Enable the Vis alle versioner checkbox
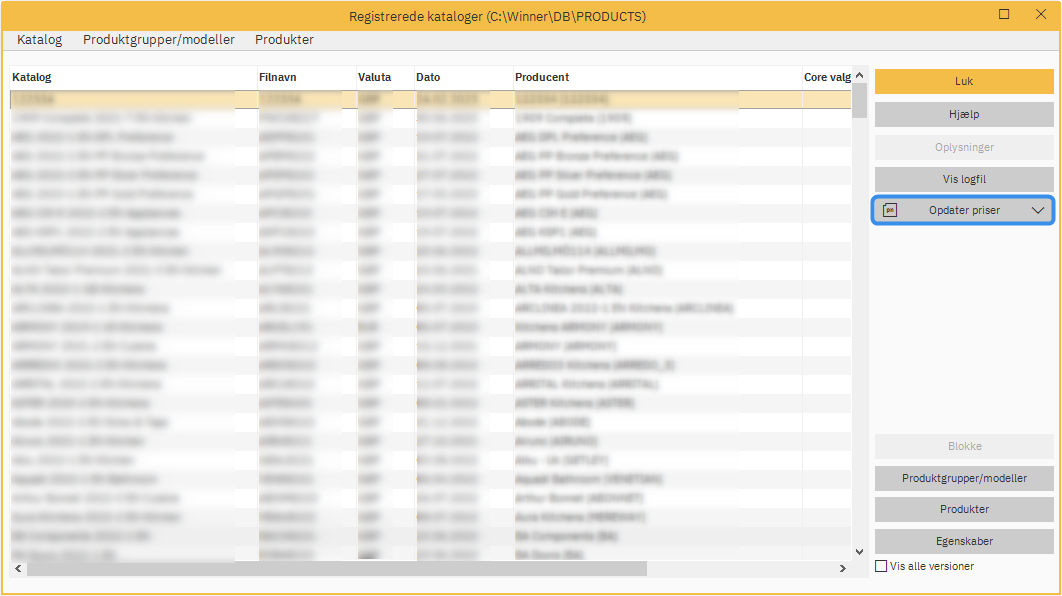Image resolution: width=1062 pixels, height=596 pixels. coord(881,566)
